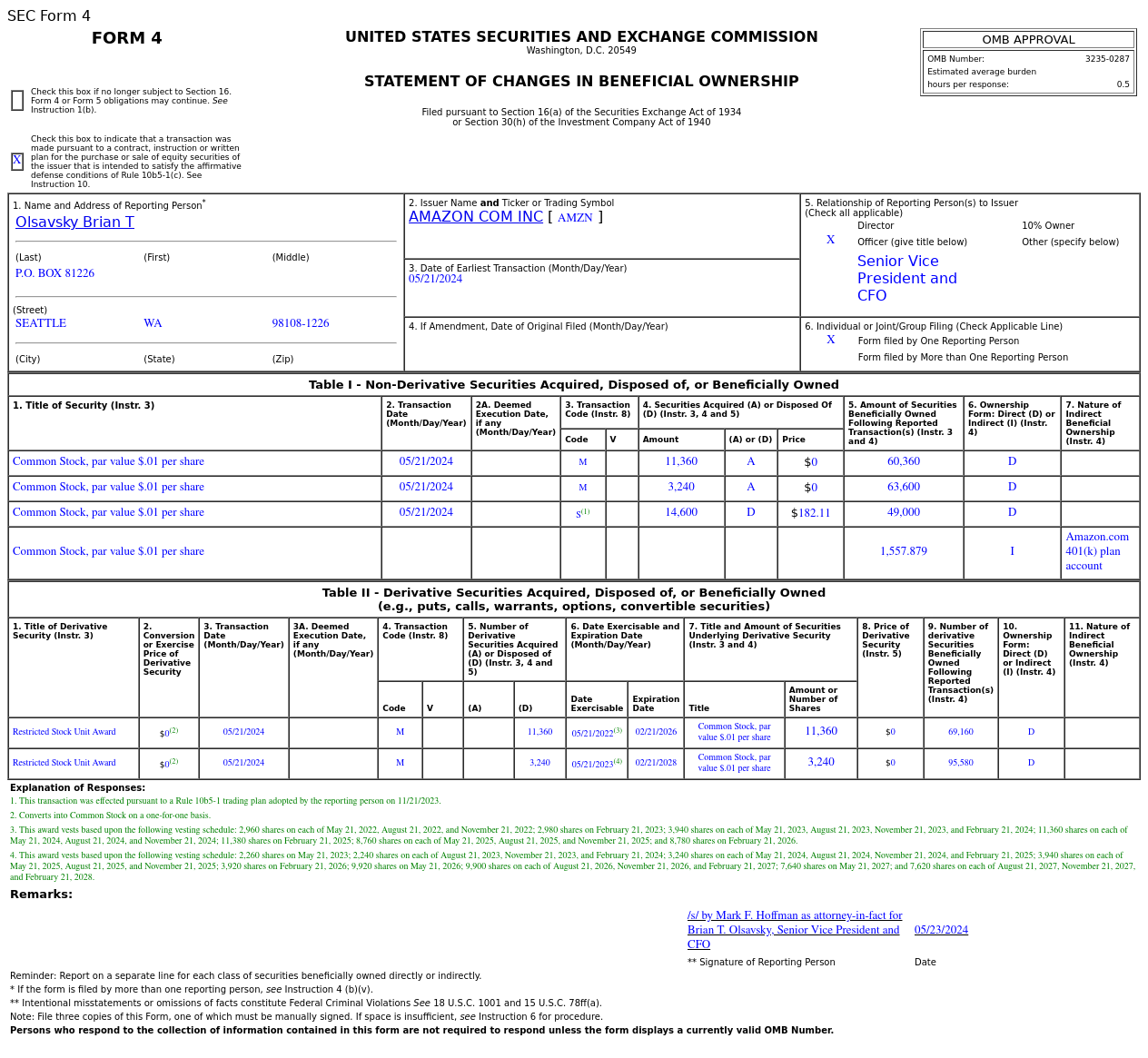The width and height of the screenshot is (1148, 1058).
Task: Click the 05/23/2024 signature date
Action: point(941,930)
